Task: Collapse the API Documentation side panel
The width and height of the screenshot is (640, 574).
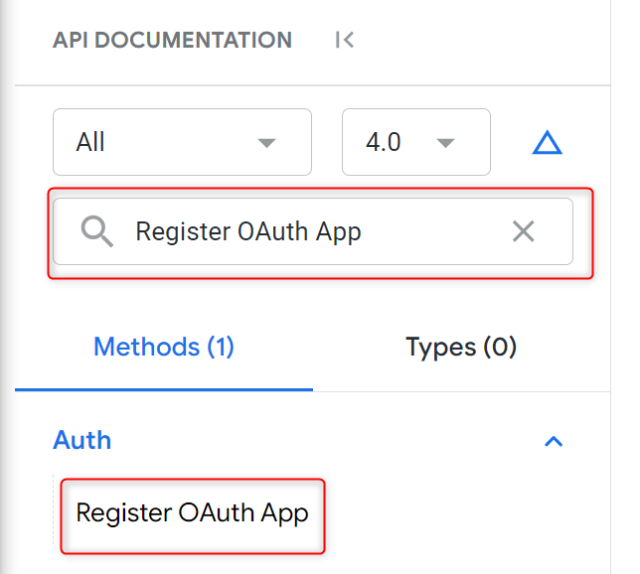Action: 345,40
